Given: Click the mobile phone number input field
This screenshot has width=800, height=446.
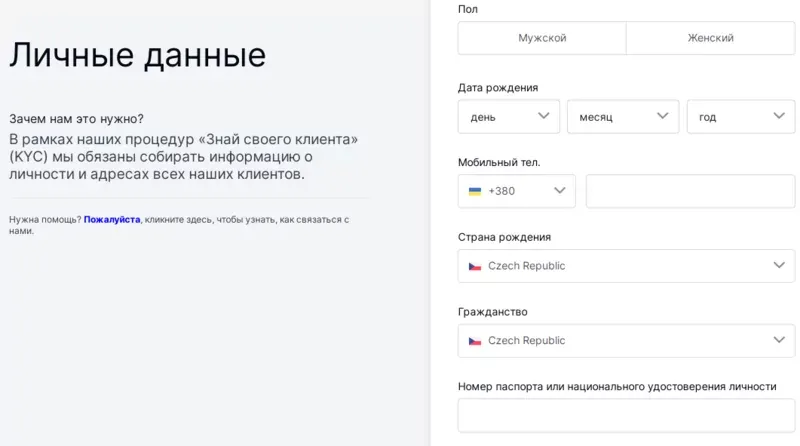Looking at the screenshot, I should (690, 191).
